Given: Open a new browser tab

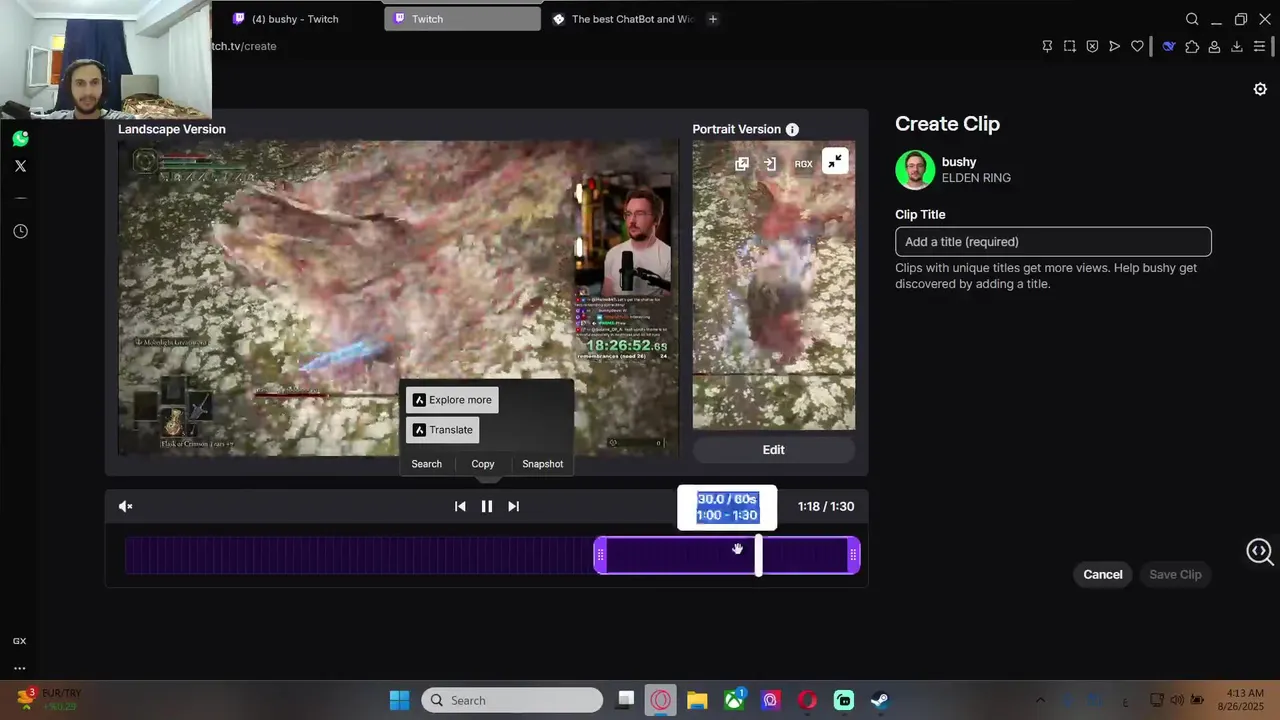Looking at the screenshot, I should (712, 19).
